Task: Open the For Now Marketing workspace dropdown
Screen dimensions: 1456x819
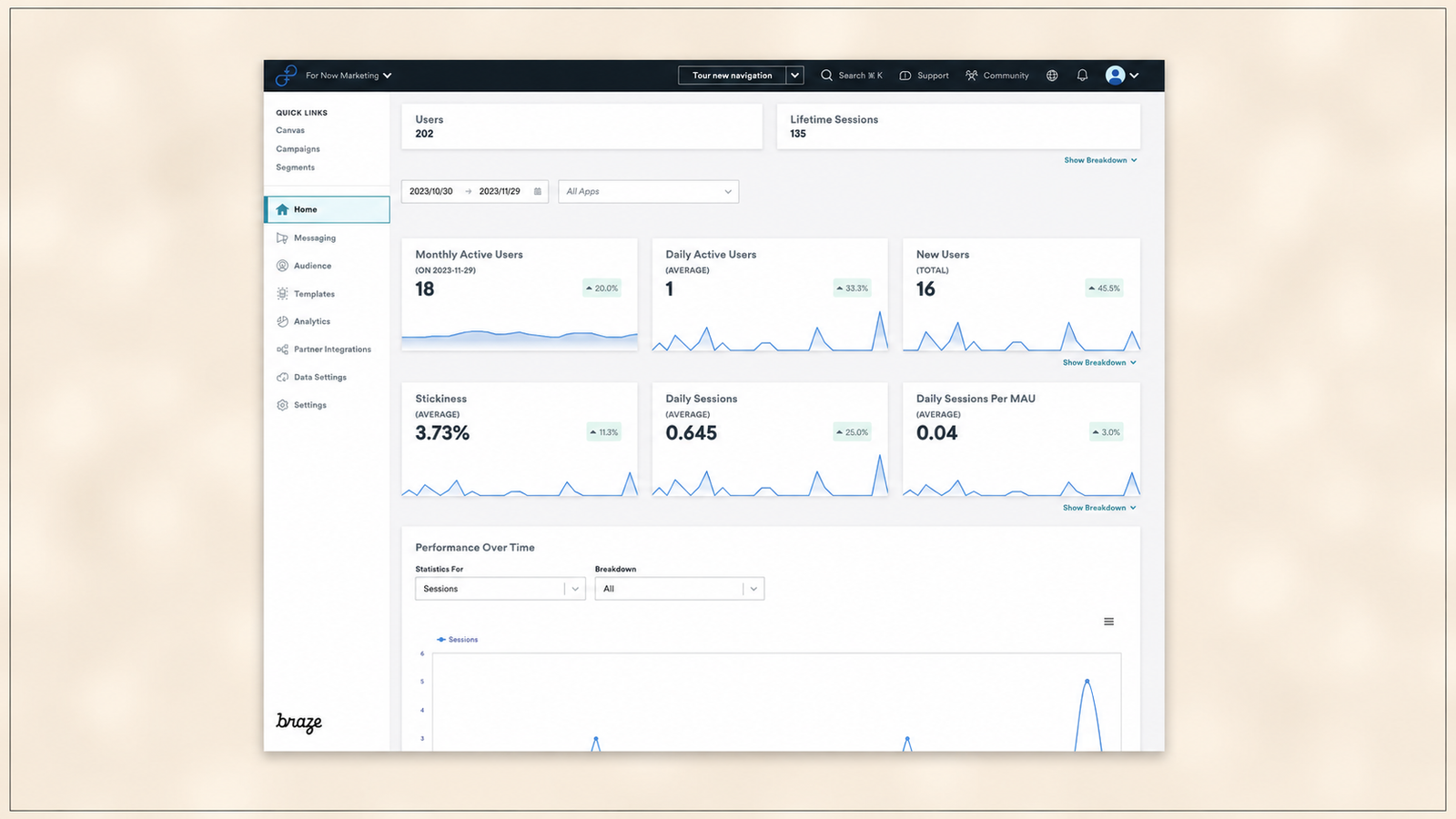Action: click(x=349, y=76)
